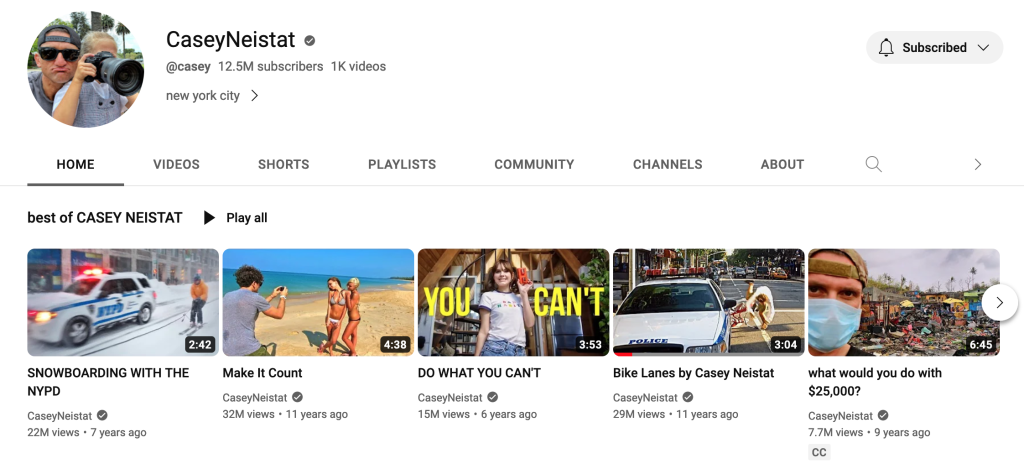The height and width of the screenshot is (469, 1024).
Task: Open what would you do with $25,000? title
Action: (875, 382)
